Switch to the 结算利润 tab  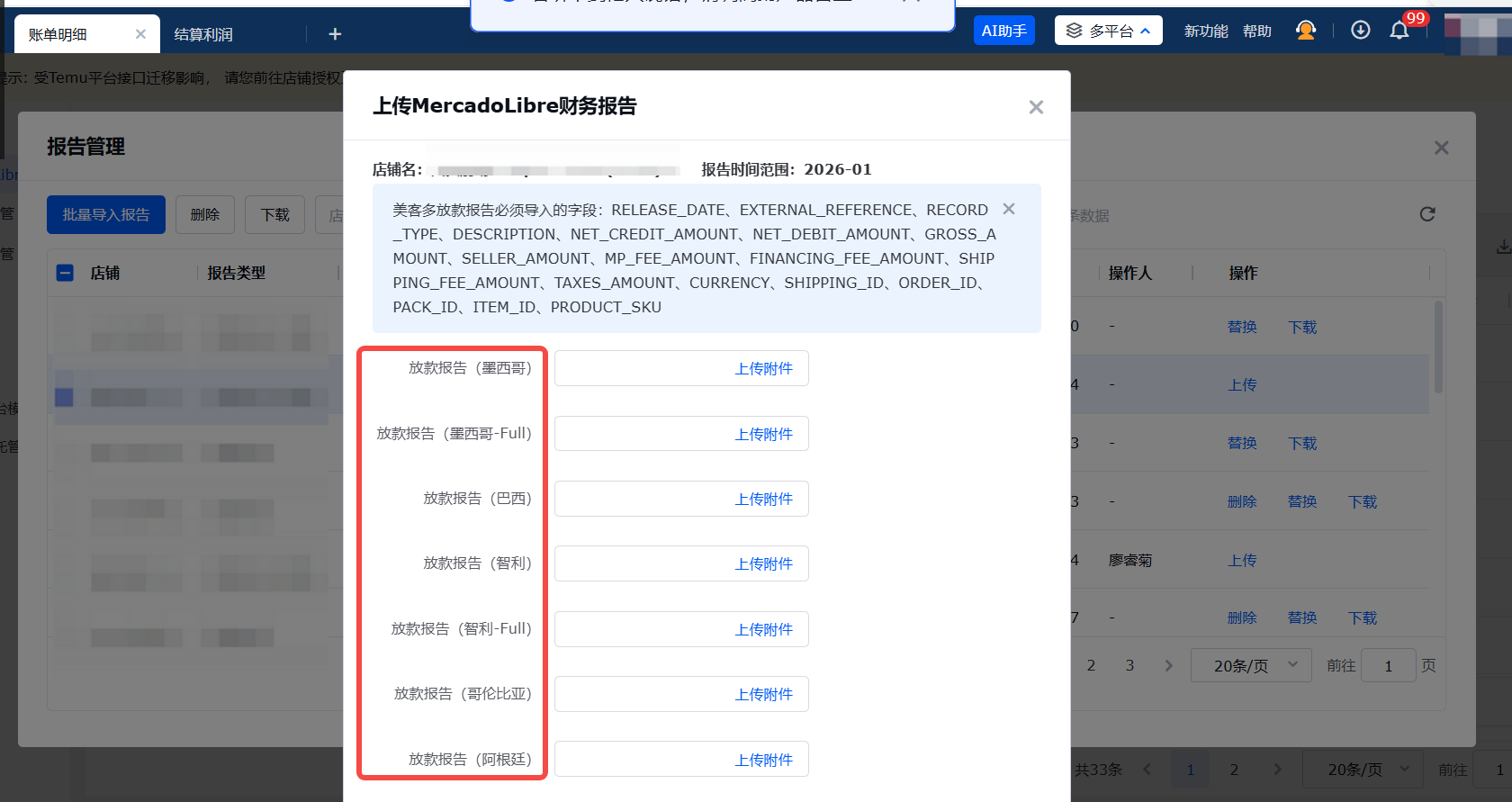click(203, 34)
